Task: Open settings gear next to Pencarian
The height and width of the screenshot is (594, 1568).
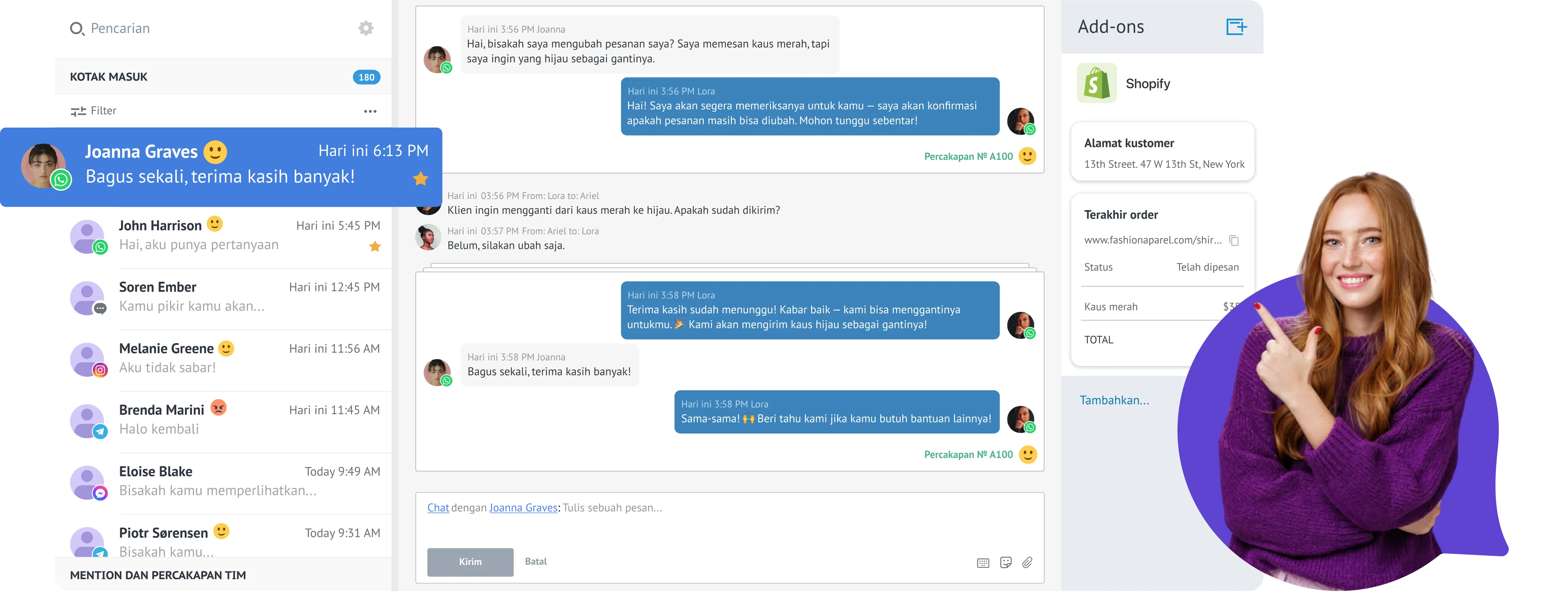Action: 366,28
